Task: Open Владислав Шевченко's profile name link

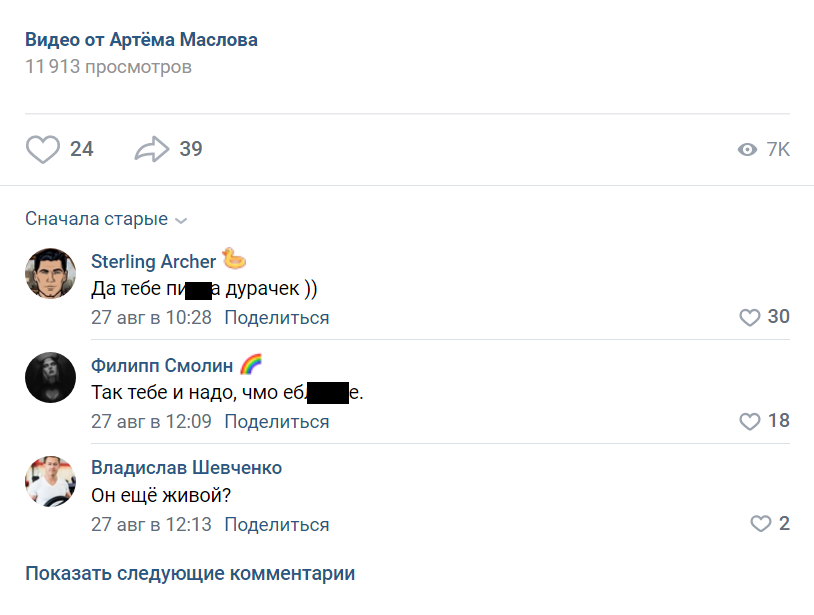Action: [186, 468]
